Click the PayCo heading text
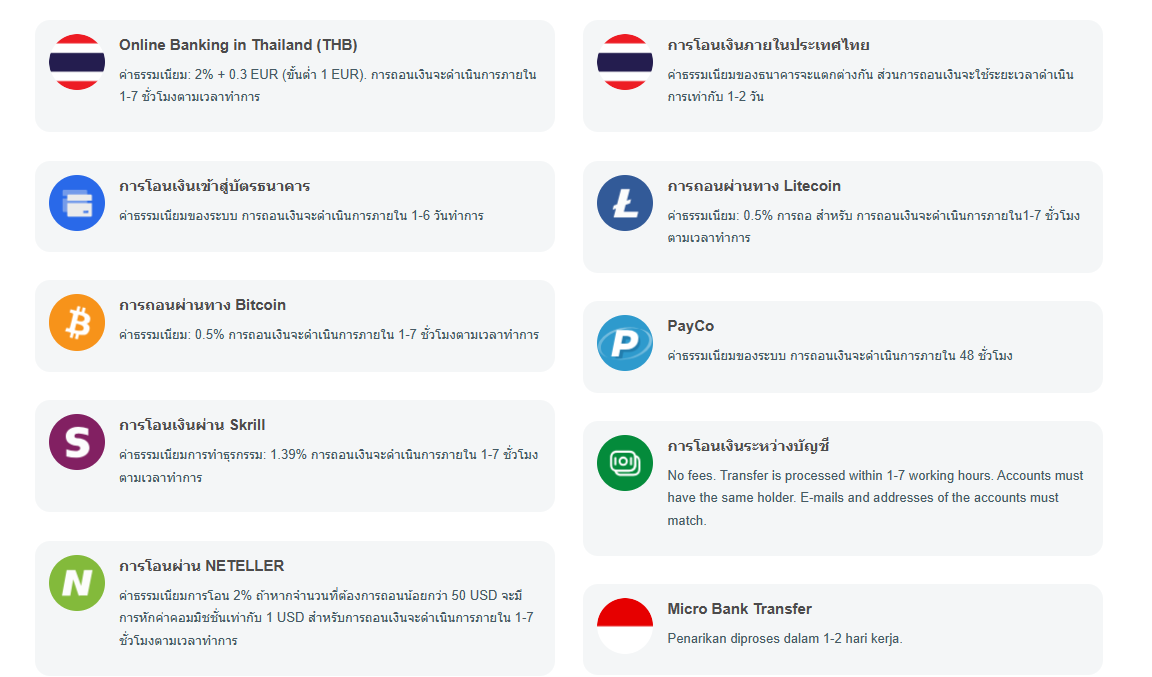 [691, 326]
